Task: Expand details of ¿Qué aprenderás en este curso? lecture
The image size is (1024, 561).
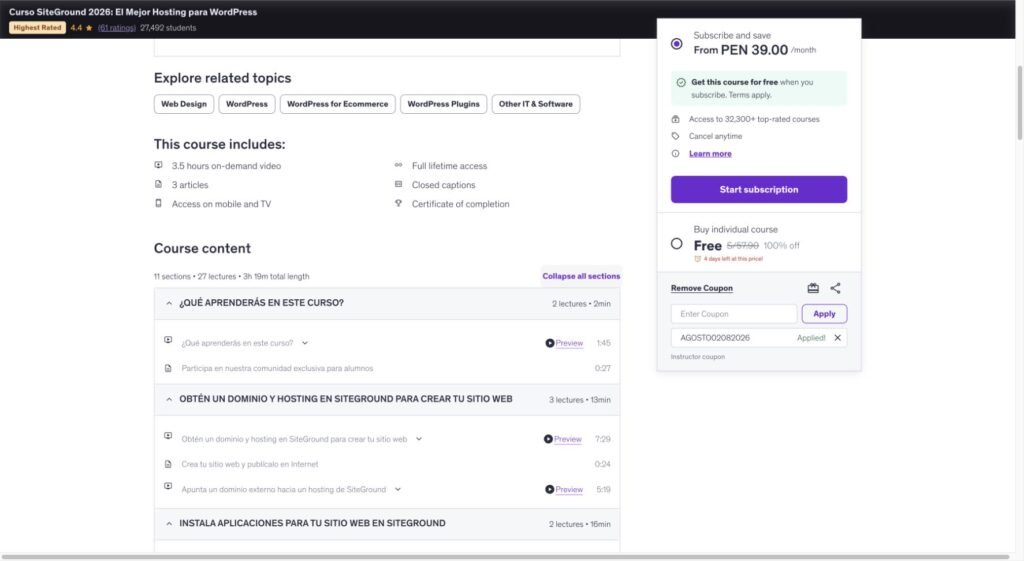Action: point(305,343)
